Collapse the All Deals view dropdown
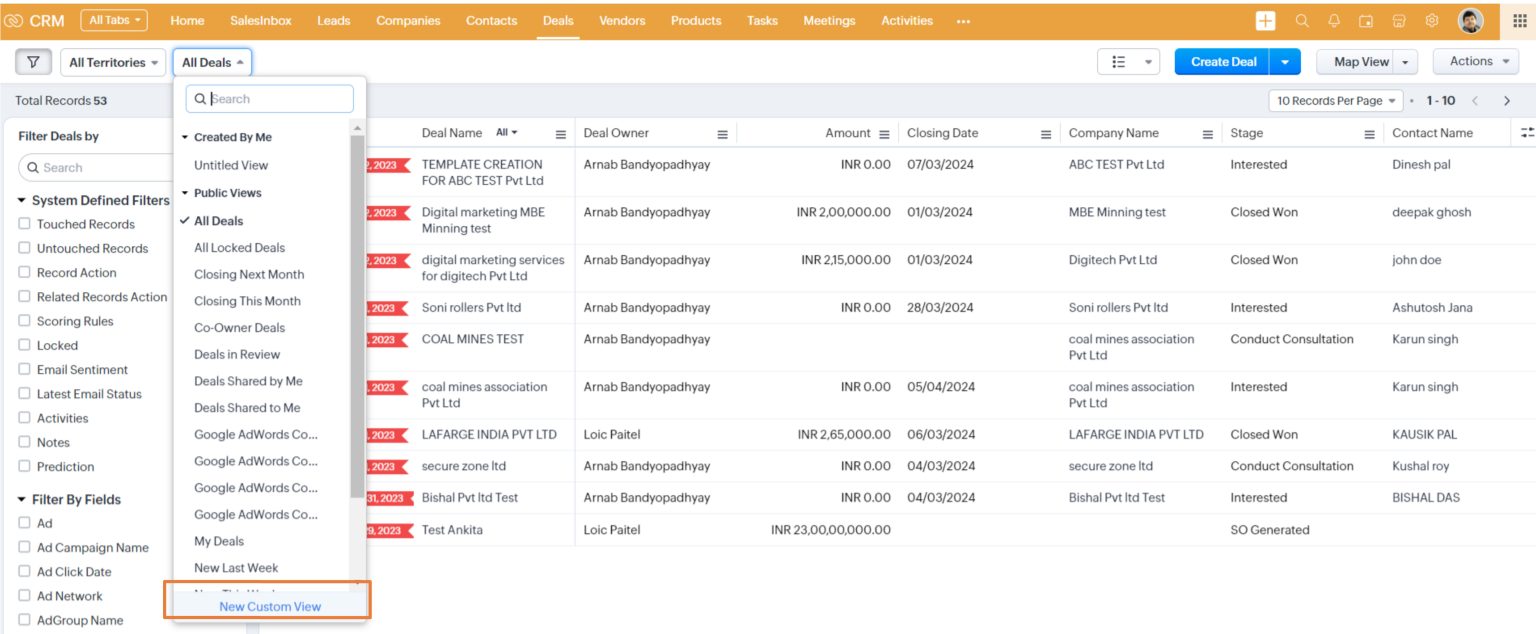Viewport: 1536px width, 634px height. point(212,62)
